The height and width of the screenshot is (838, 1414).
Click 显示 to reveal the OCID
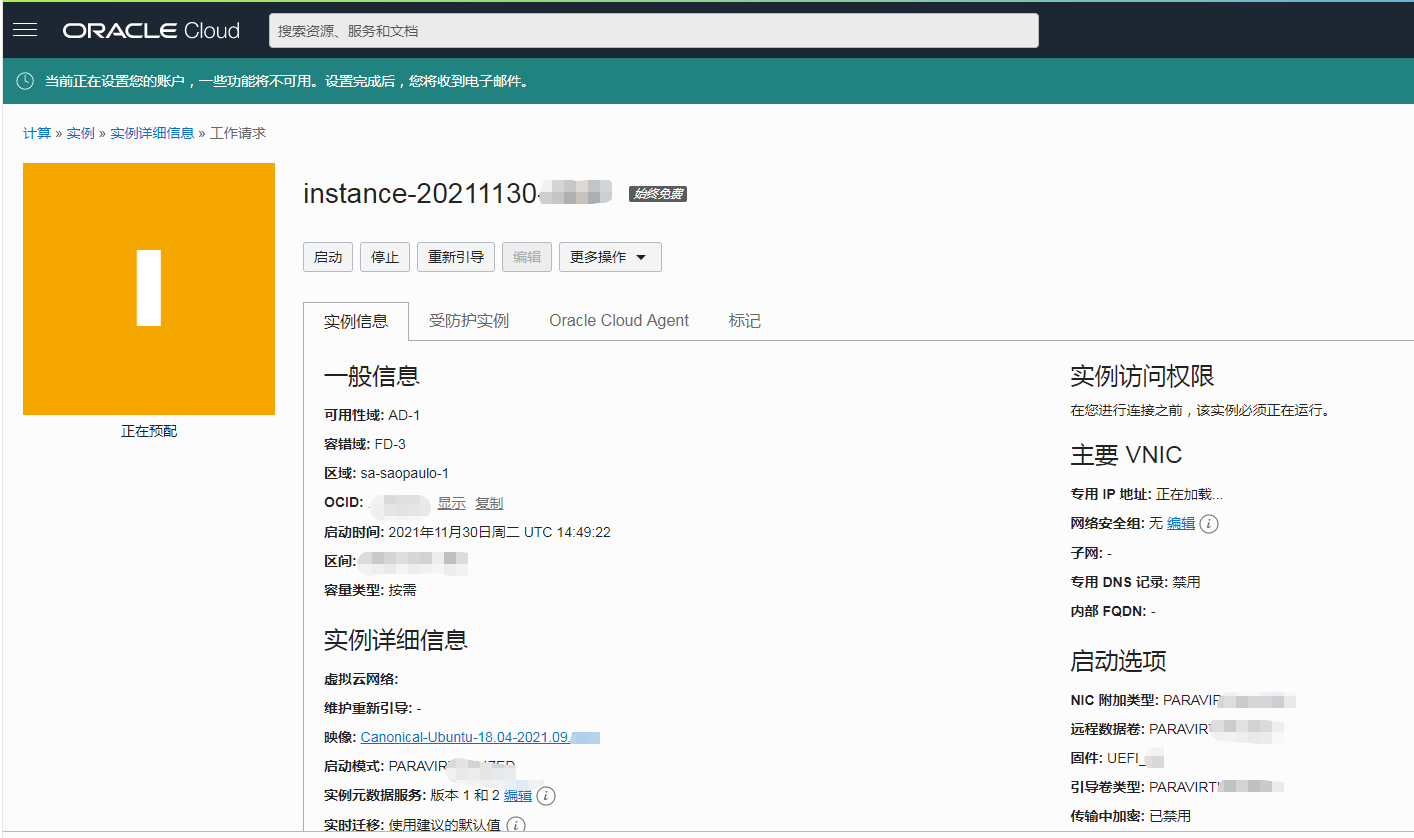(451, 503)
